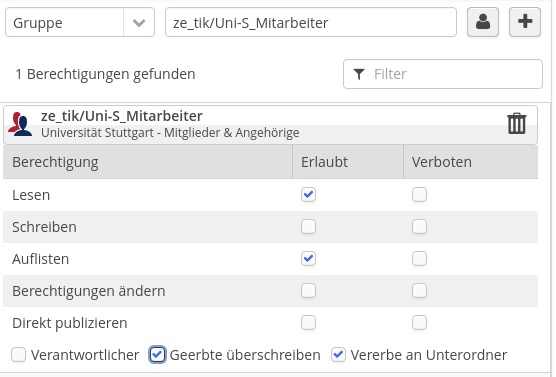The height and width of the screenshot is (377, 556).
Task: Check Direkt publizieren Verboten checkbox
Action: [419, 323]
